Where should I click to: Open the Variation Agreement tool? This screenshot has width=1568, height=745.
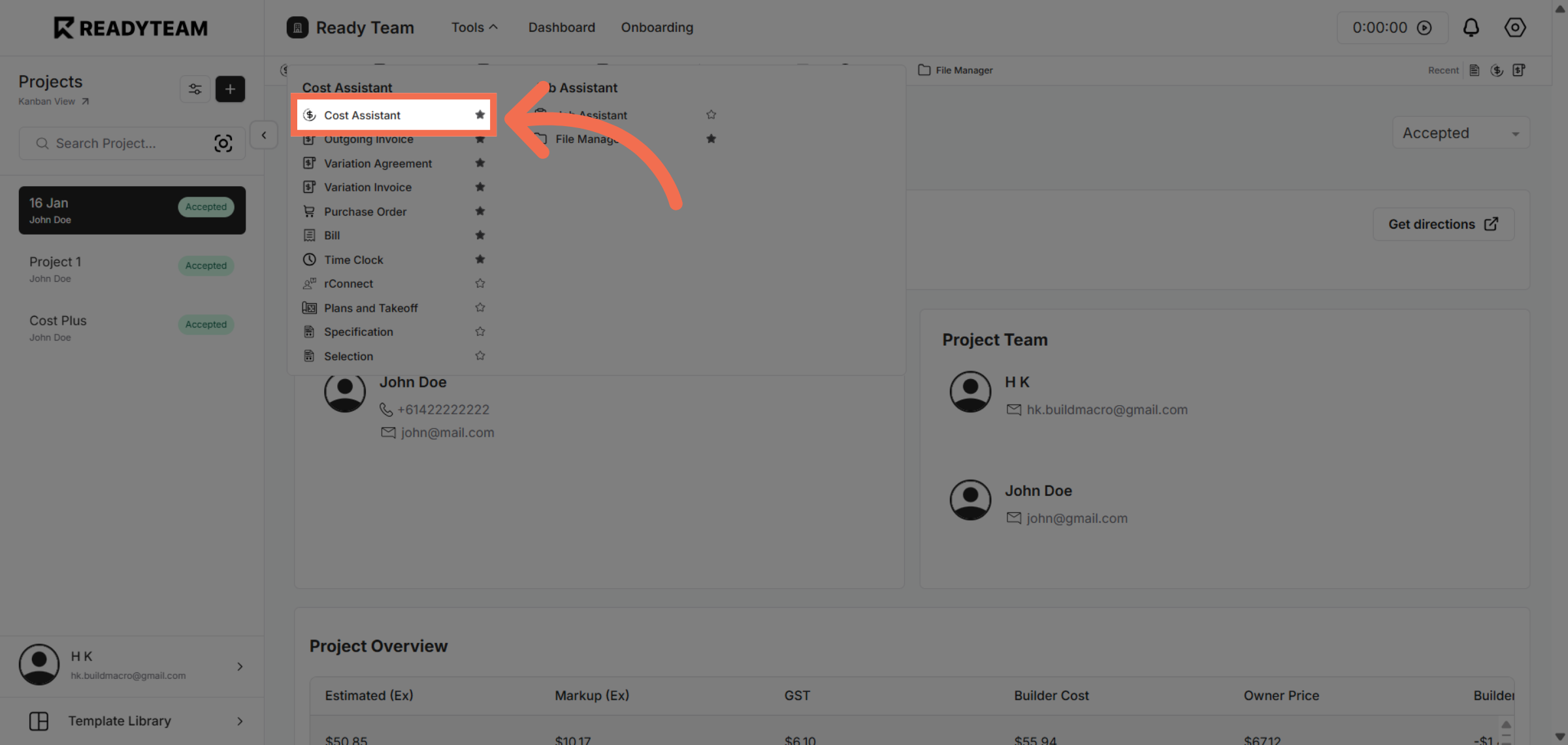378,163
